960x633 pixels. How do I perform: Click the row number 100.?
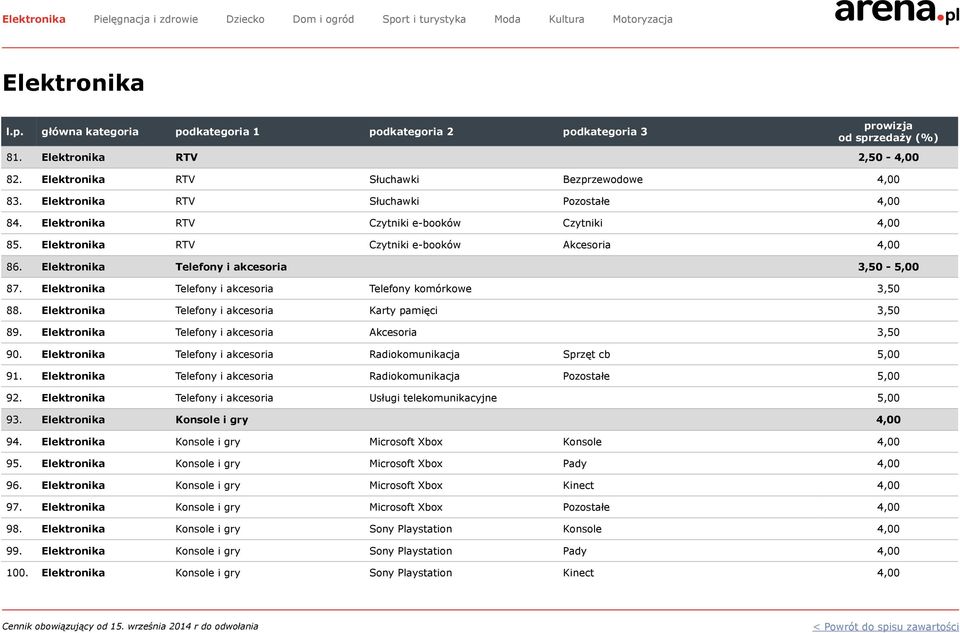[x=17, y=573]
